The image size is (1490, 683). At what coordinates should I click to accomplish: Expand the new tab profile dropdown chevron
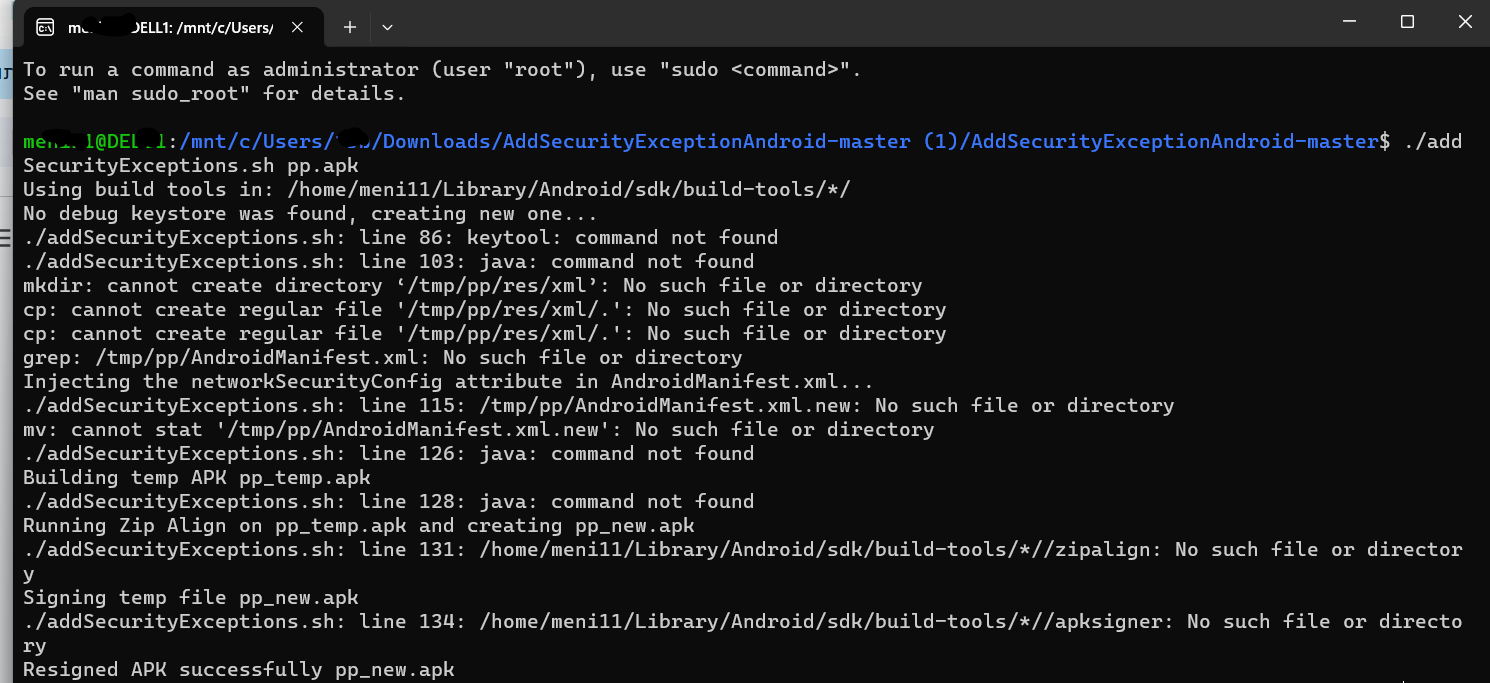point(387,27)
